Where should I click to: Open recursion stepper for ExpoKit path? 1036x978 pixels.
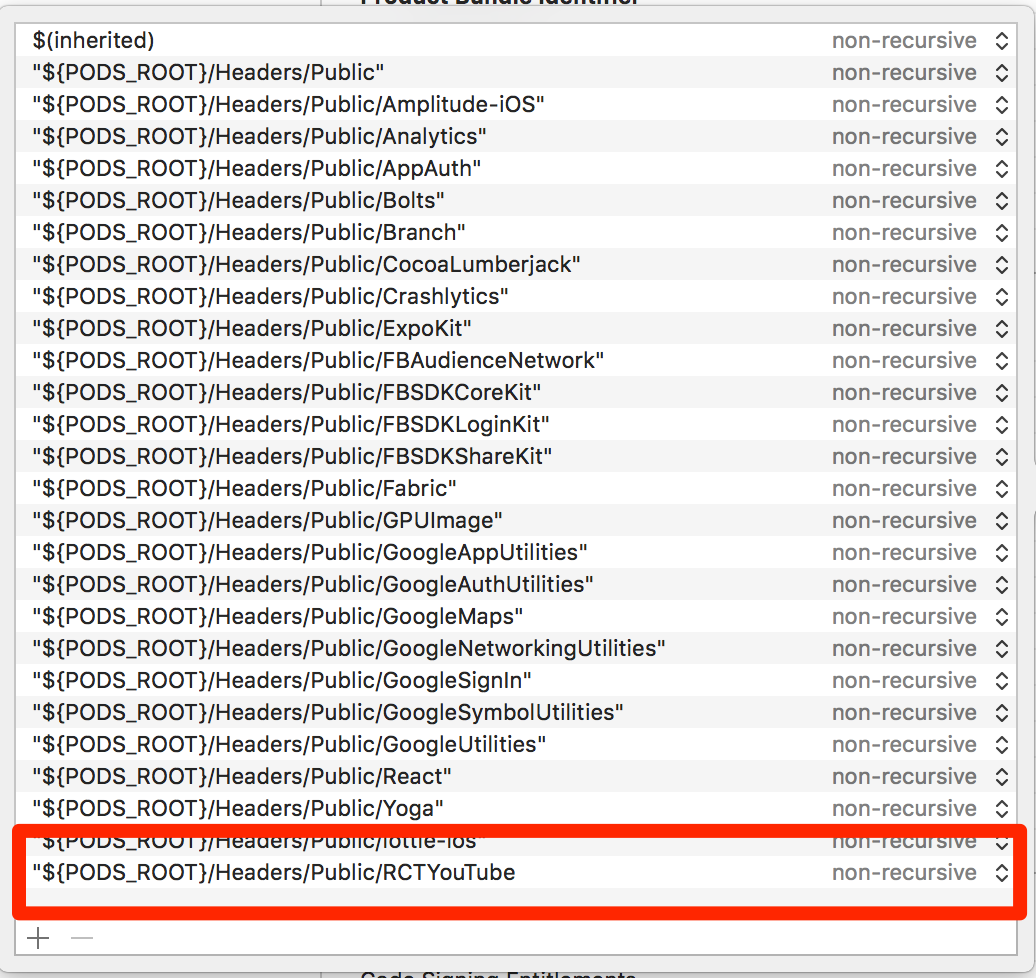click(1002, 328)
